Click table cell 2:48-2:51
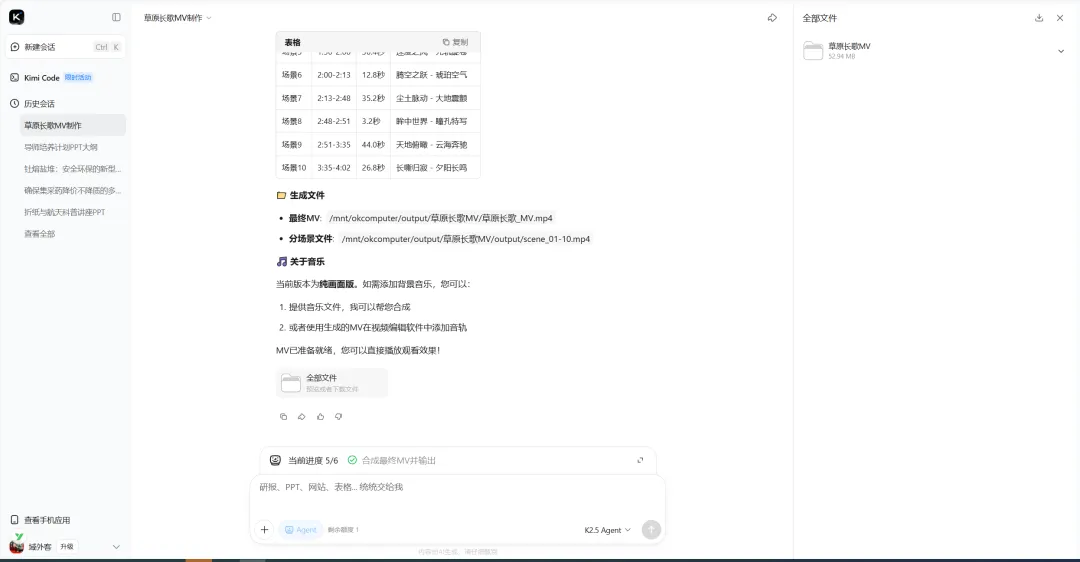This screenshot has height=562, width=1080. (333, 121)
